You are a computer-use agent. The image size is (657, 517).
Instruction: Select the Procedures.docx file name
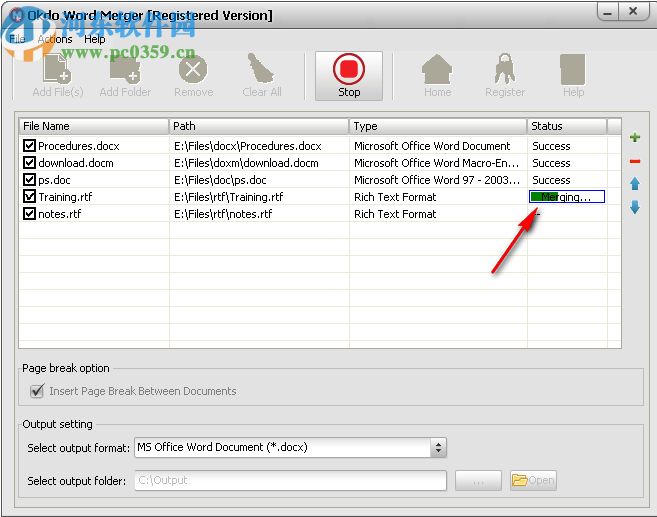79,146
